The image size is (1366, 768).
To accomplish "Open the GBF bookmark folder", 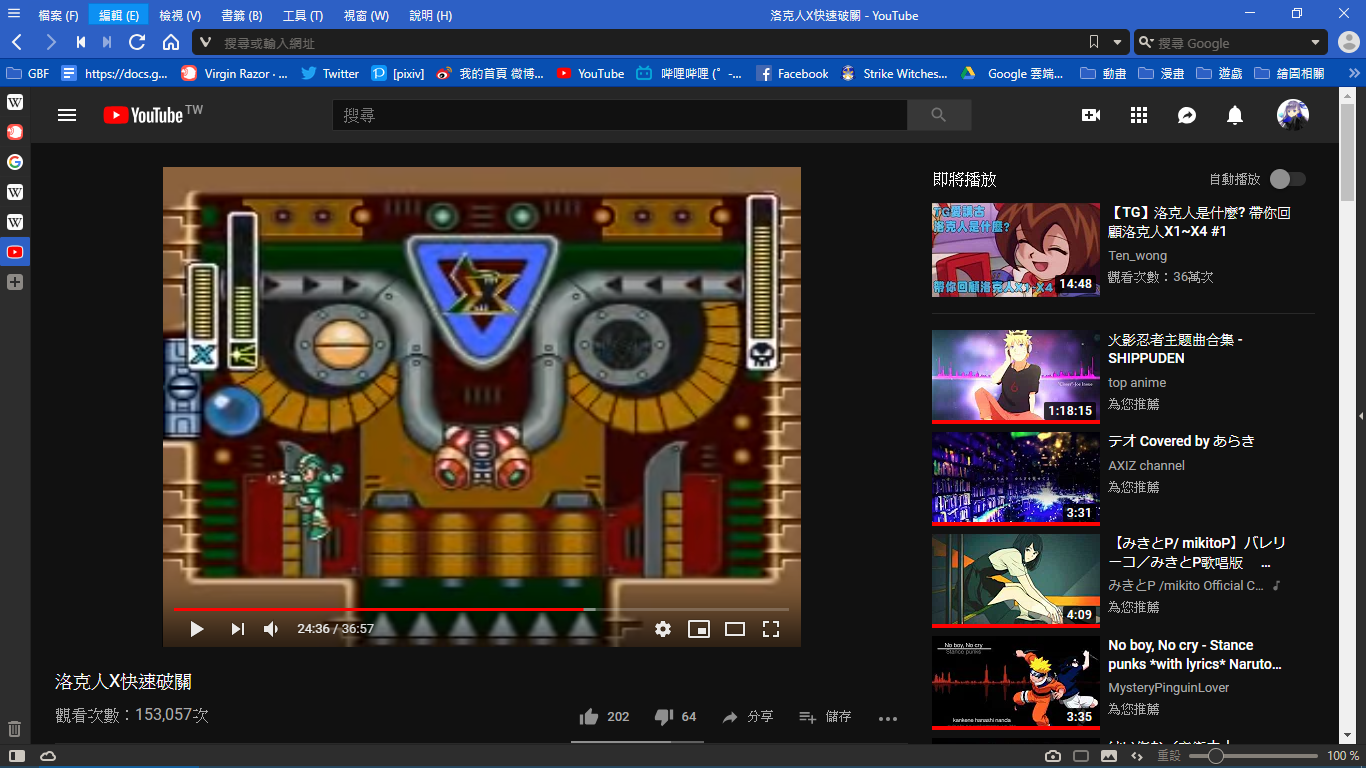I will 28,73.
